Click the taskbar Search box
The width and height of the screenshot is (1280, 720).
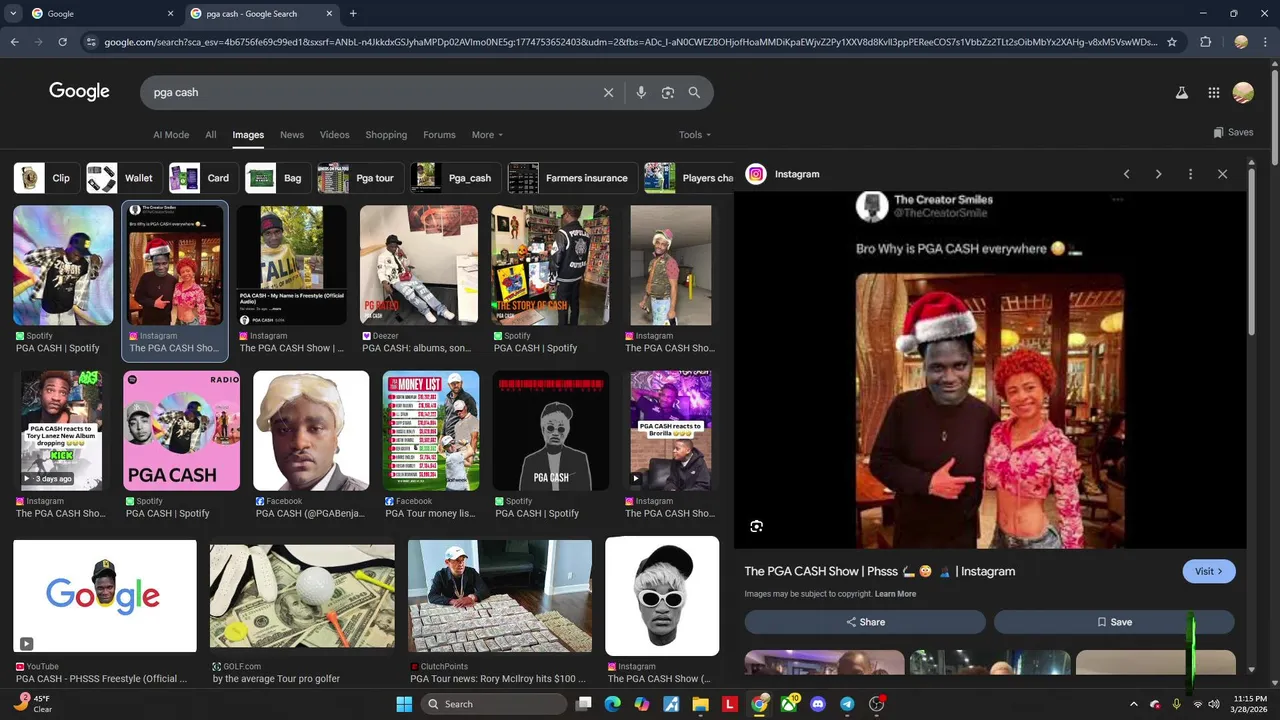click(x=495, y=704)
